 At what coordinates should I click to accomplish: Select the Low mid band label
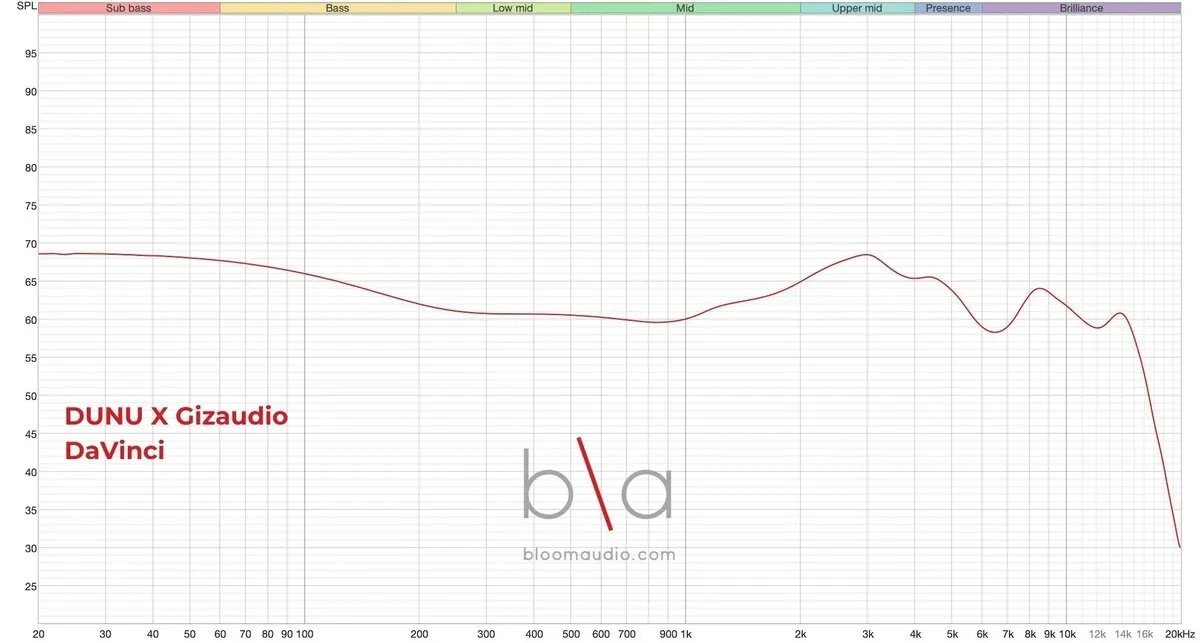pyautogui.click(x=513, y=8)
